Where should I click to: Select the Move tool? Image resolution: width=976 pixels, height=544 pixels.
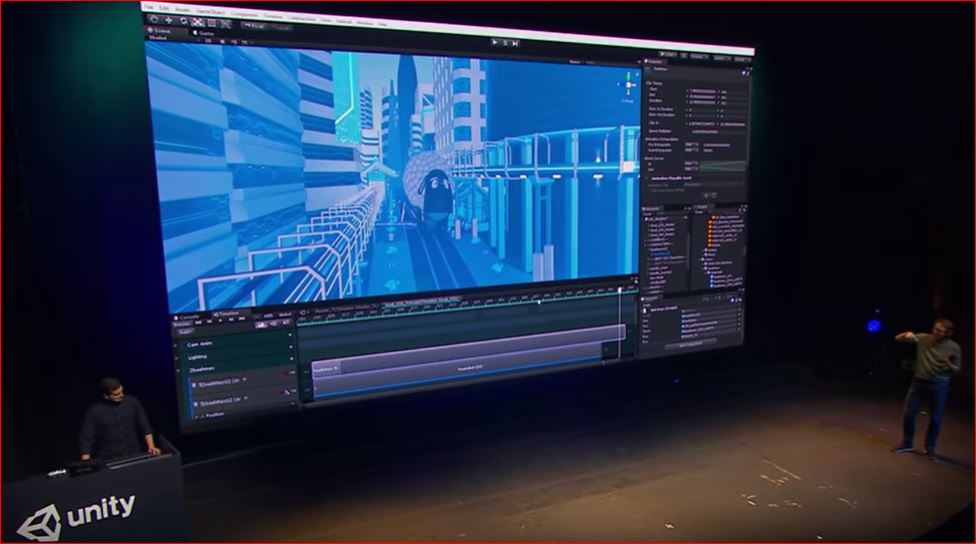click(169, 20)
